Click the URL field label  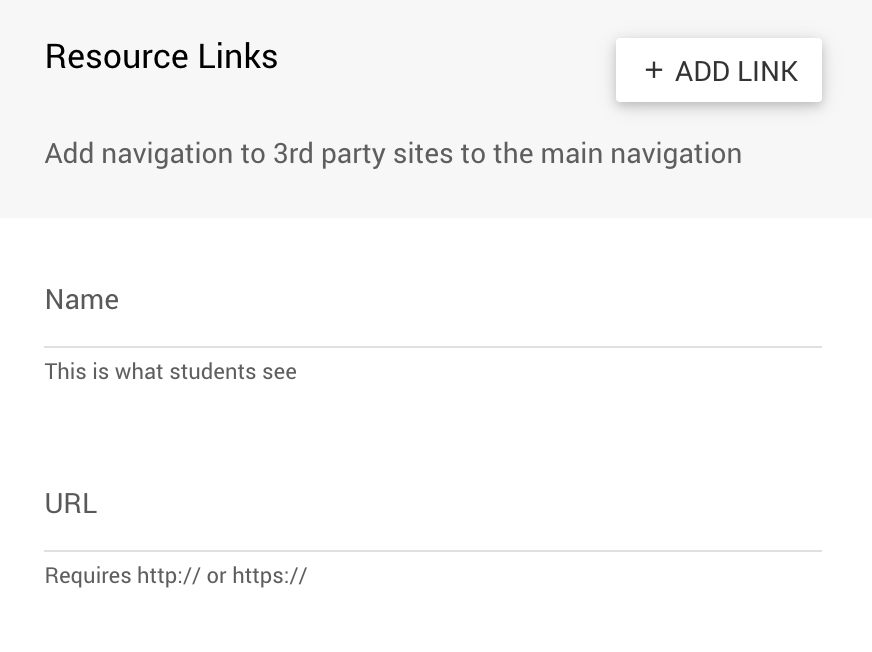pyautogui.click(x=71, y=504)
